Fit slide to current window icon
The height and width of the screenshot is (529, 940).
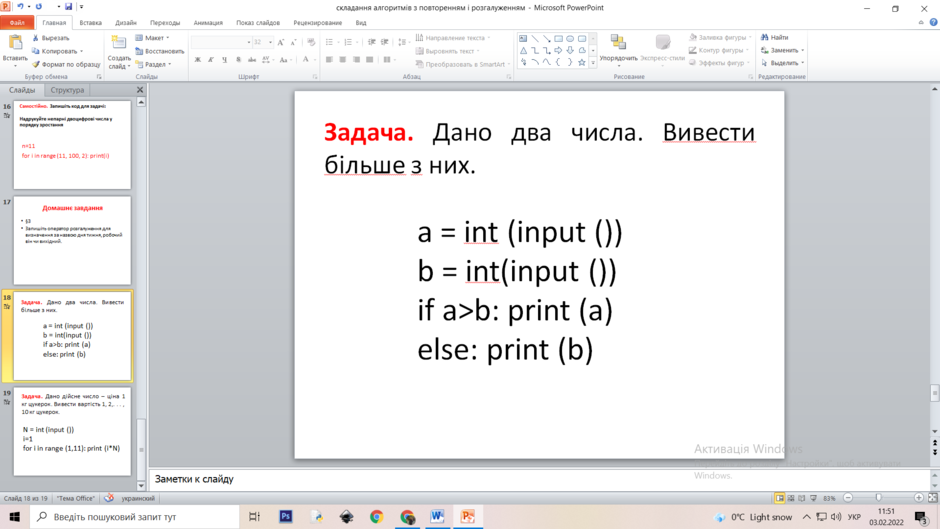933,498
